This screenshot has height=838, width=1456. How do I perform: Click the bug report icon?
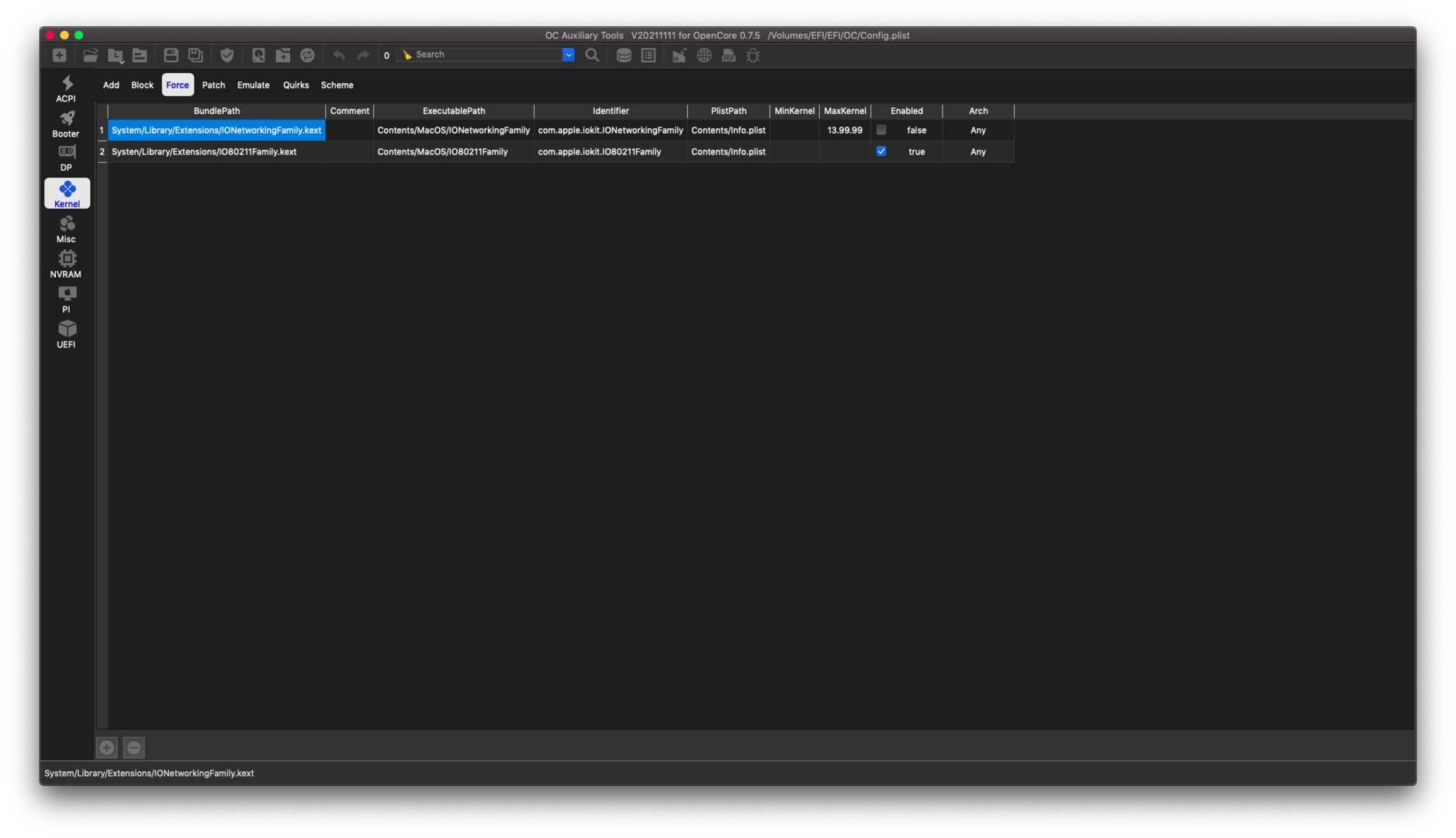[753, 55]
